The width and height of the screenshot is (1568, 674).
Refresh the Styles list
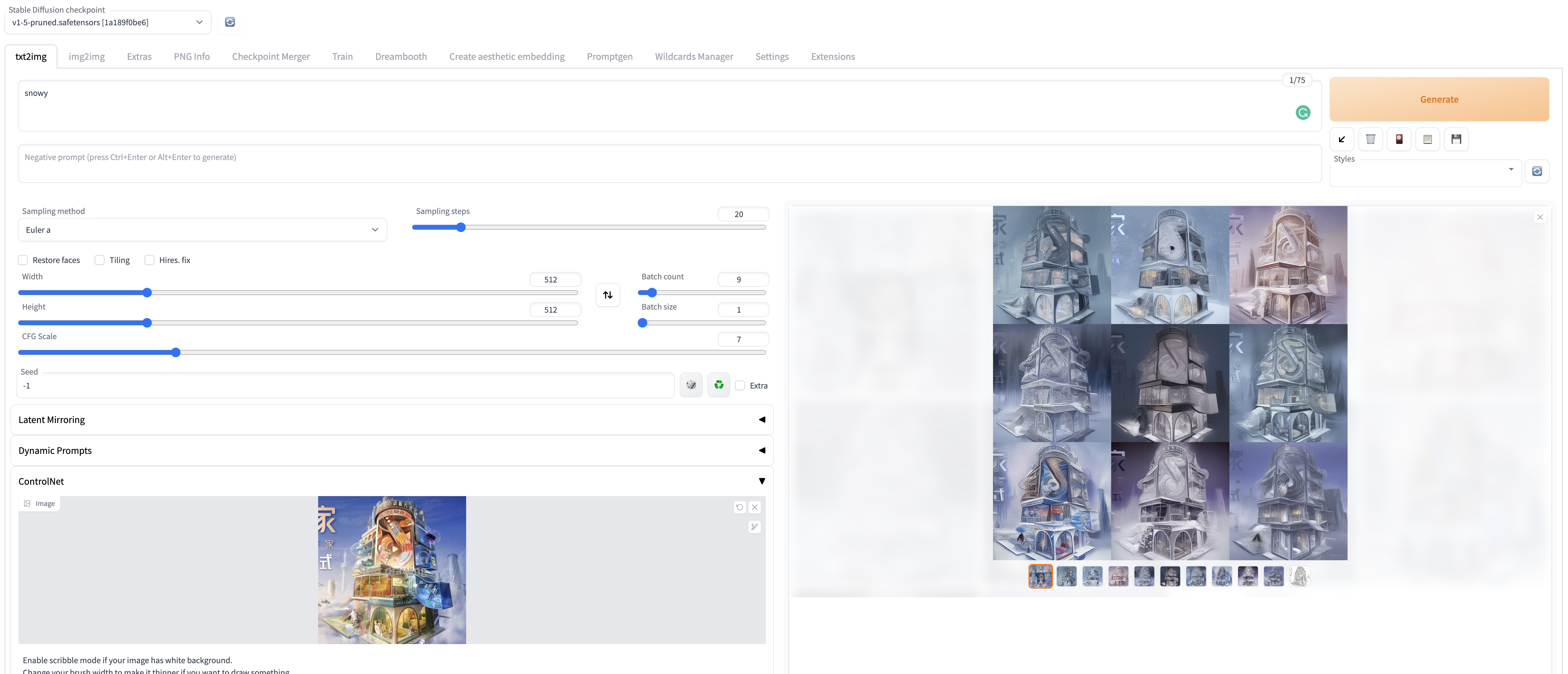1536,172
